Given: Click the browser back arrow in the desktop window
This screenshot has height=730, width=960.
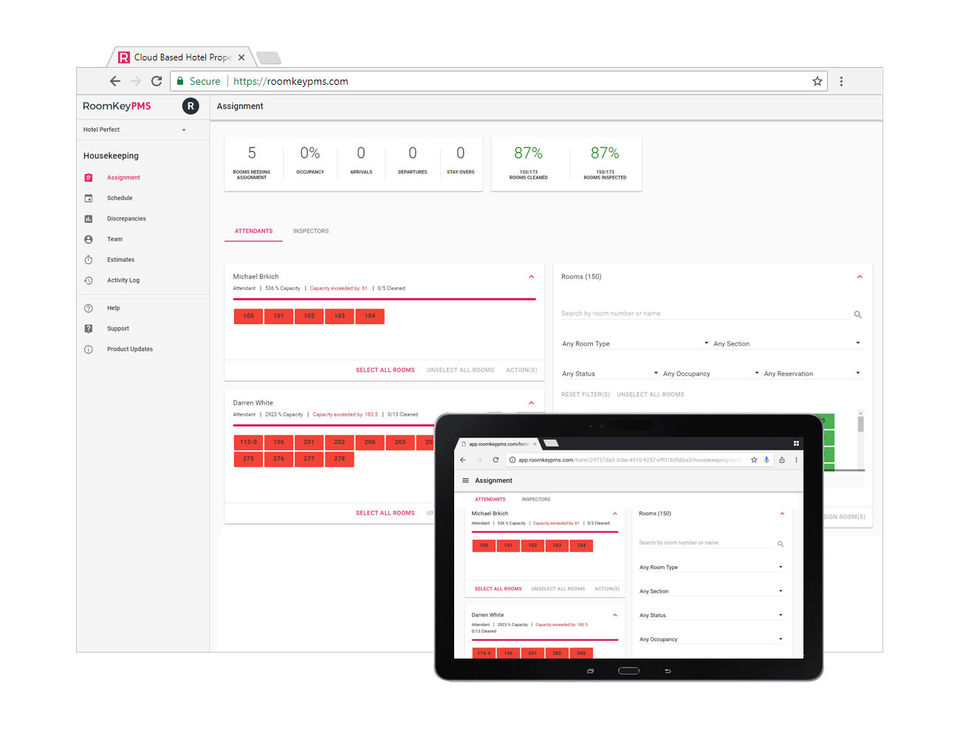Looking at the screenshot, I should pyautogui.click(x=115, y=81).
